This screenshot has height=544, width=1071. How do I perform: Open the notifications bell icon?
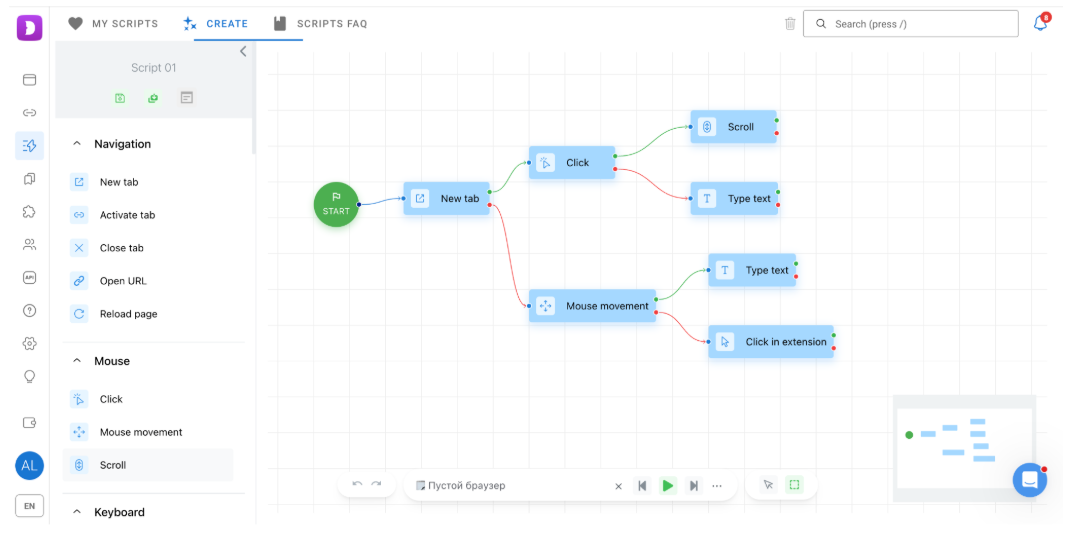coord(1040,23)
